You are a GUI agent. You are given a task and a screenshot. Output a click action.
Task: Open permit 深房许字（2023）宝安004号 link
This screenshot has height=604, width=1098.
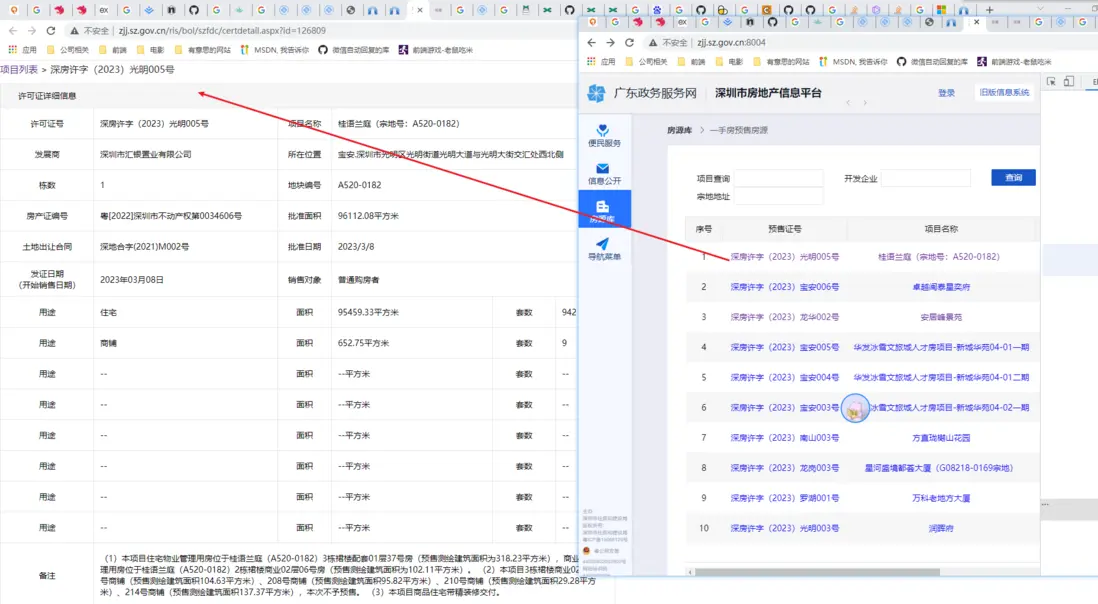[x=784, y=377]
